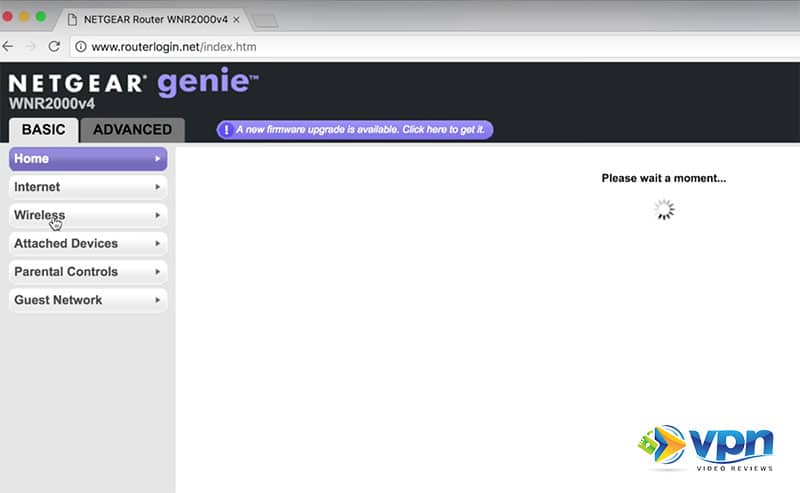Minimize the browser window with yellow button

pos(24,16)
